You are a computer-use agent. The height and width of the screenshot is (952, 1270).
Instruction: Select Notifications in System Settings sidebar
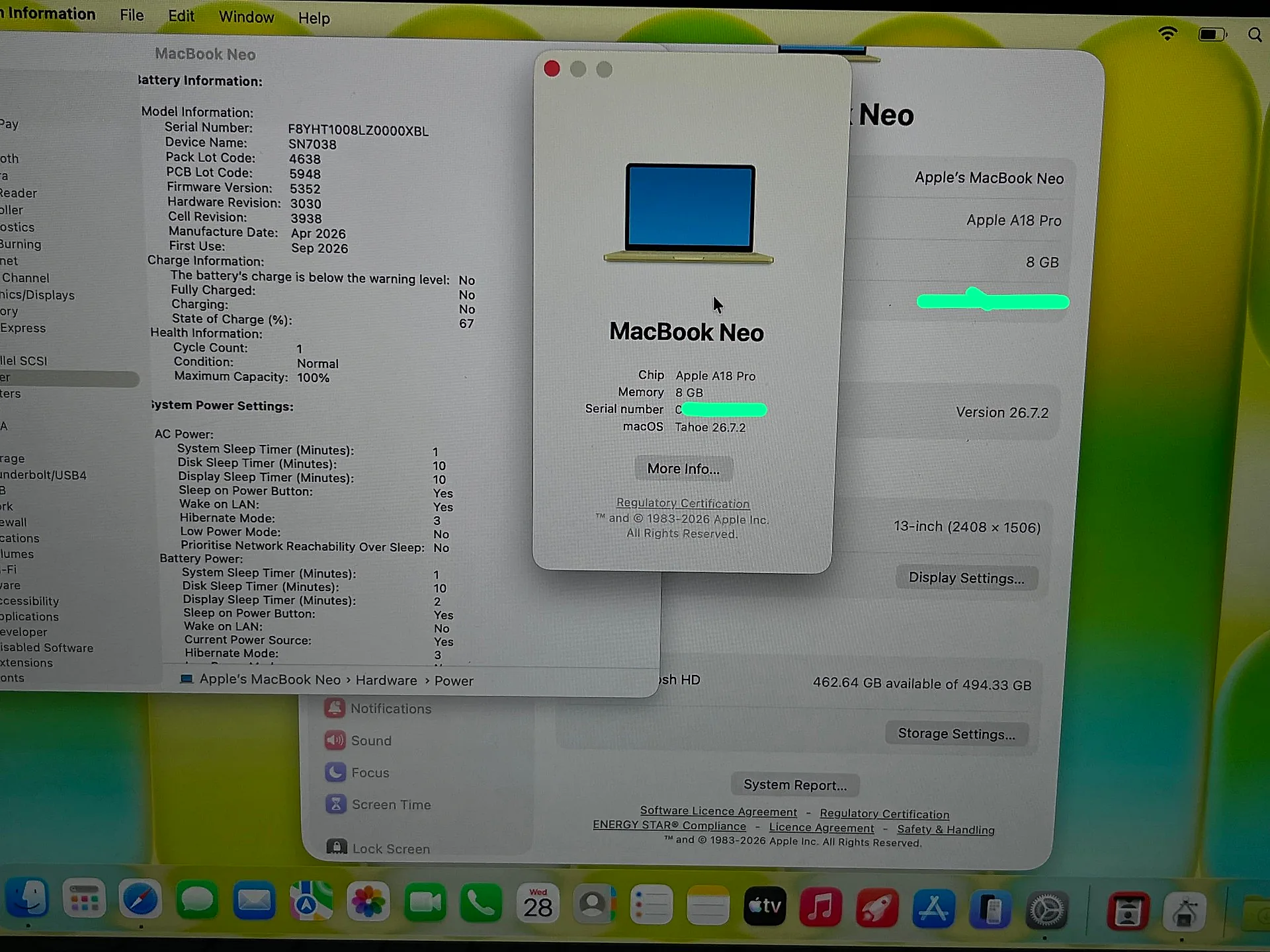point(378,709)
